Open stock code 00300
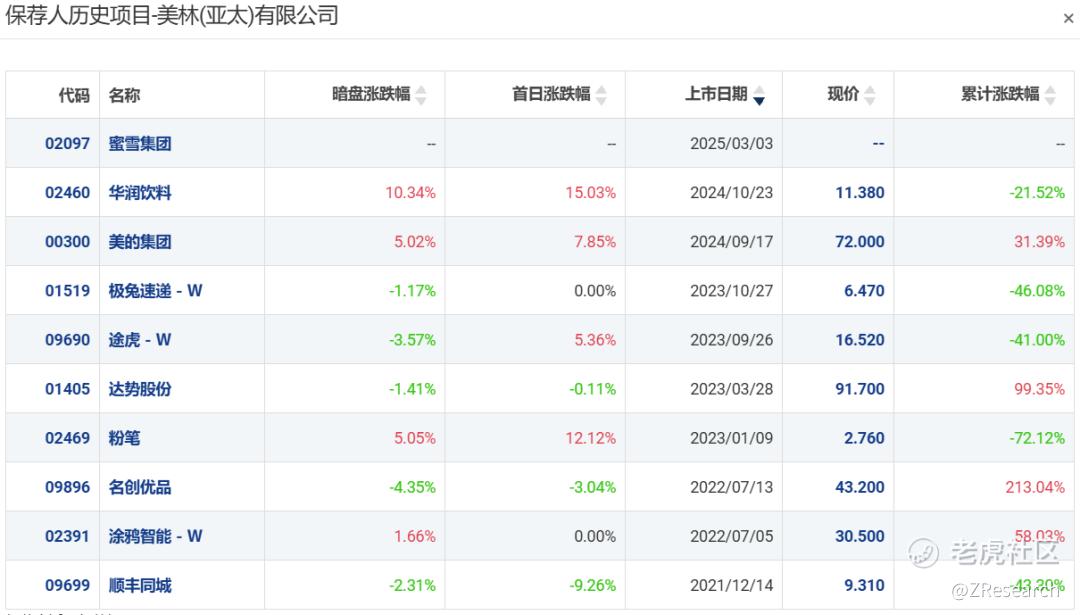The image size is (1080, 615). coord(68,242)
